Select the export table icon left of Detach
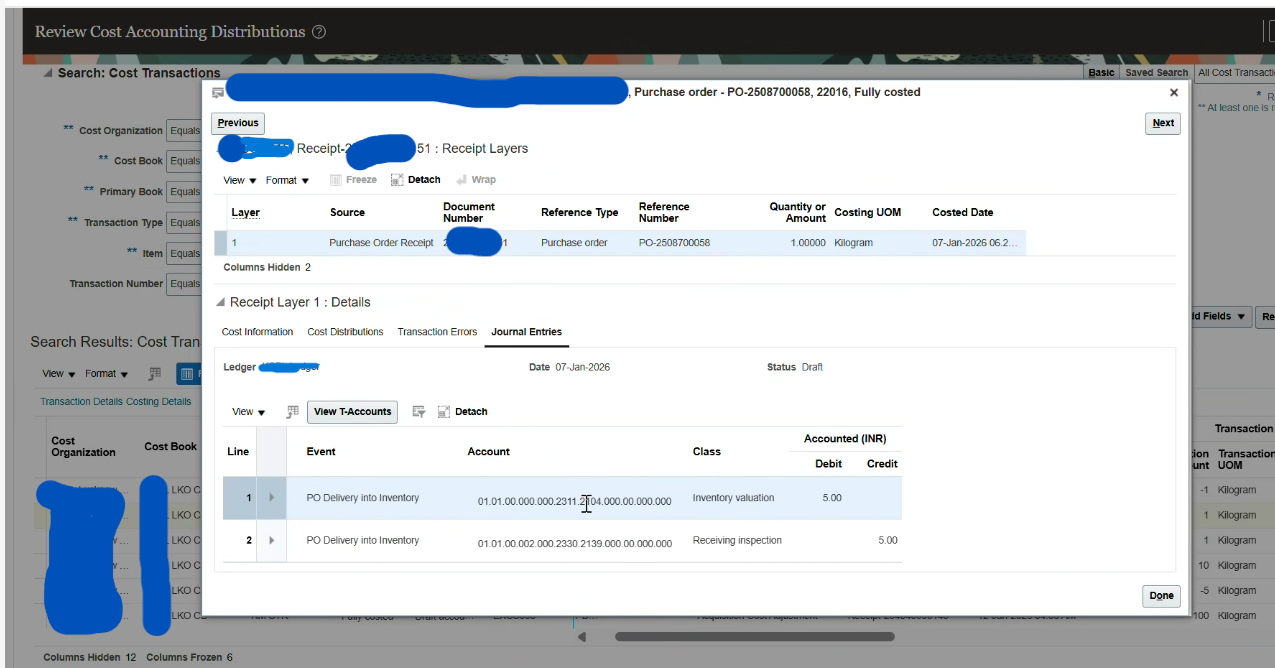1275x668 pixels. [418, 411]
